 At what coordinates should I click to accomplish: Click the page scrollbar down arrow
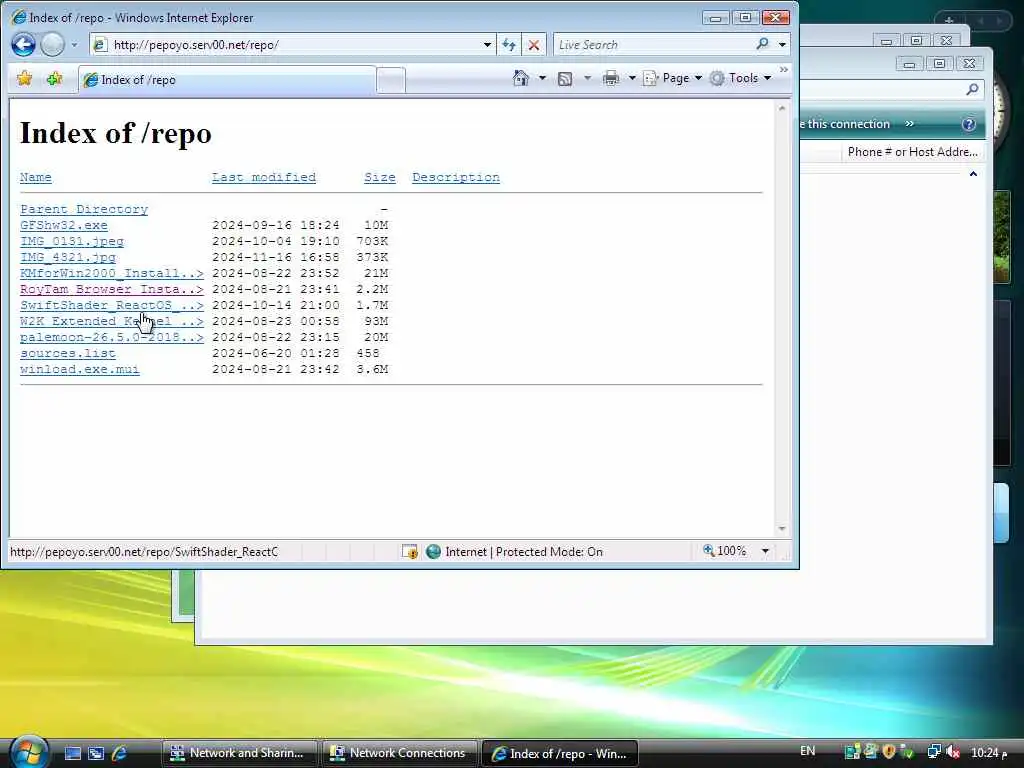click(x=782, y=528)
